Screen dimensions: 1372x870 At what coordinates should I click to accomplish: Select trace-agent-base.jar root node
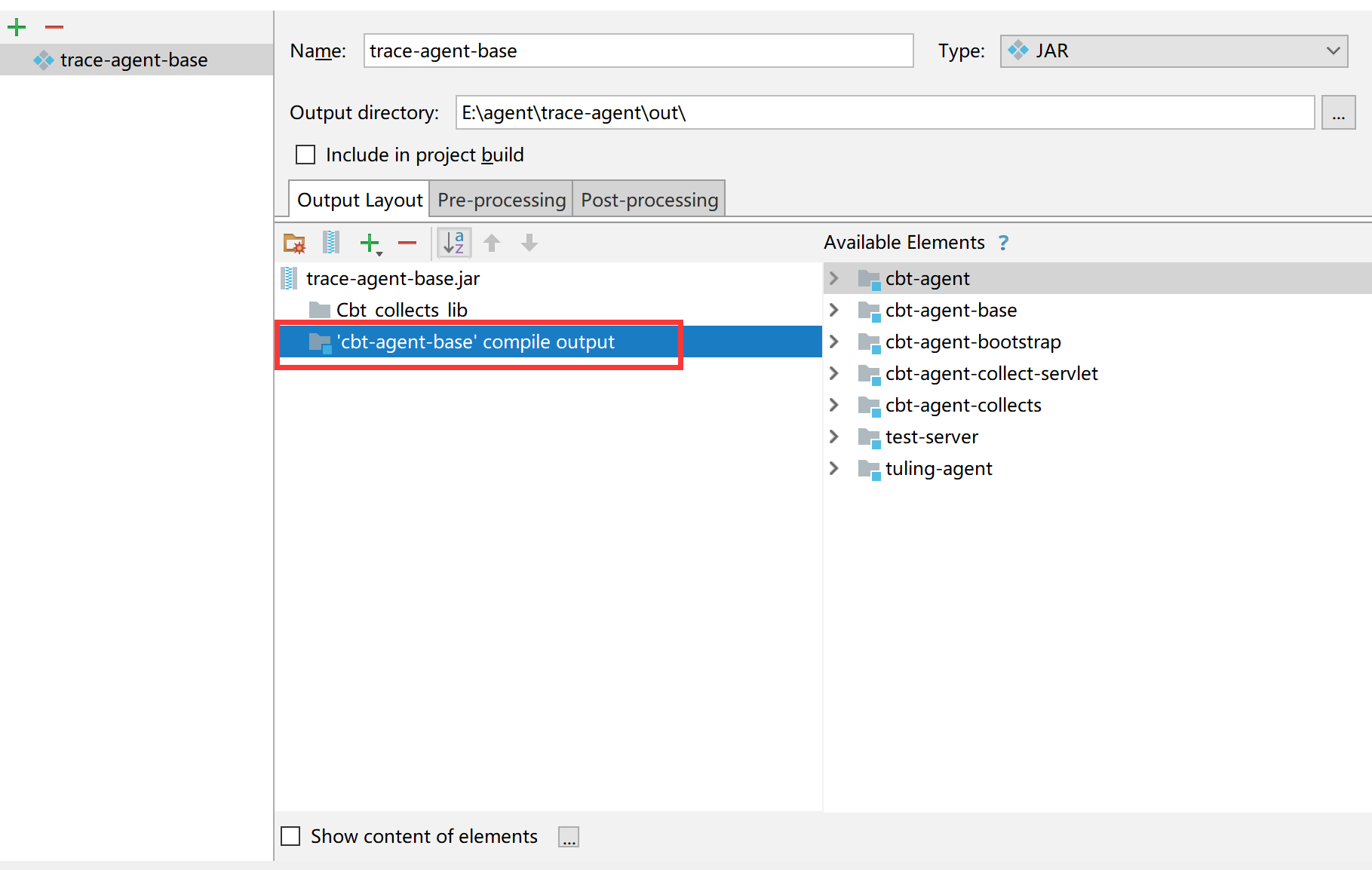click(392, 278)
